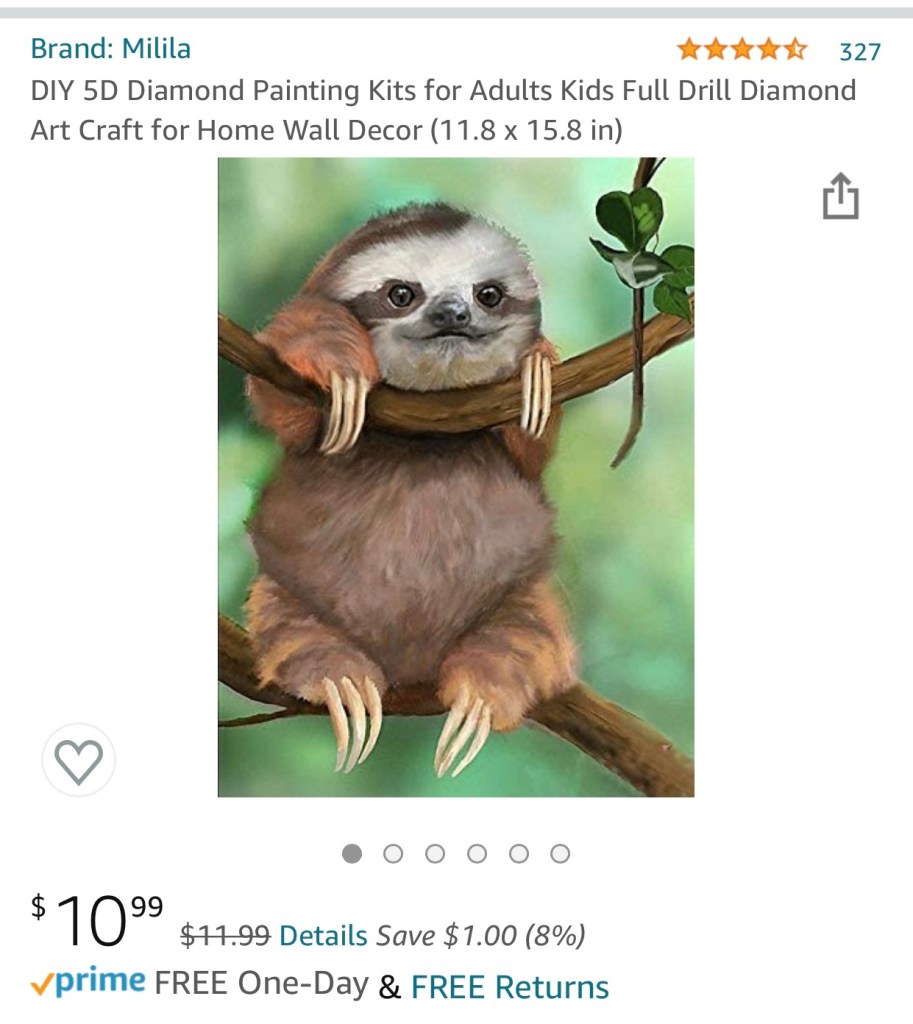Open the FREE Returns link
913x1024 pixels.
point(509,987)
